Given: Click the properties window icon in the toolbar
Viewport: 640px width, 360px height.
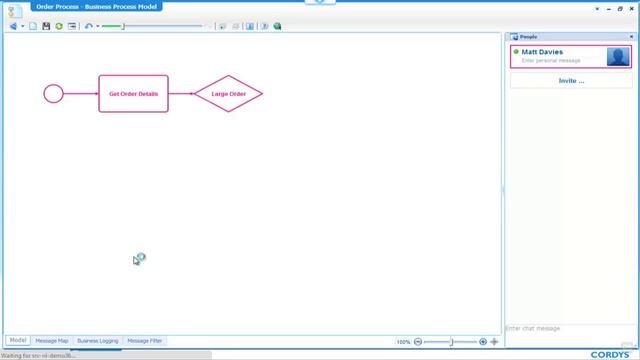Looking at the screenshot, I should pyautogui.click(x=72, y=26).
